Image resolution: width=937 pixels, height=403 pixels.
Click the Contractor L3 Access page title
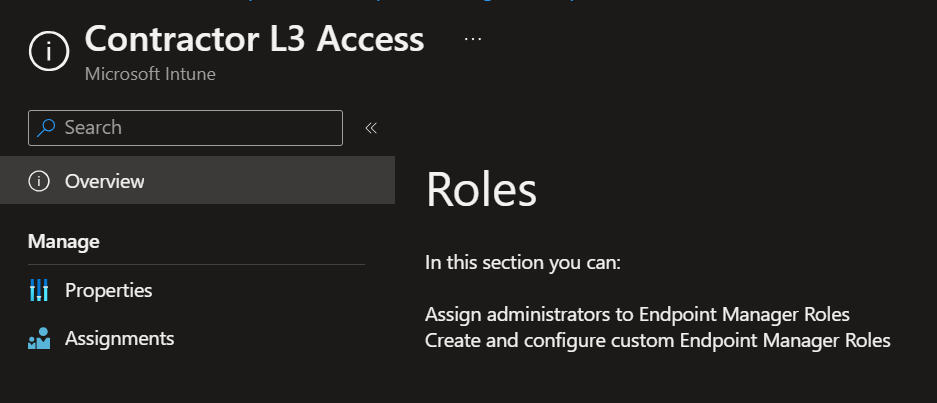[254, 40]
